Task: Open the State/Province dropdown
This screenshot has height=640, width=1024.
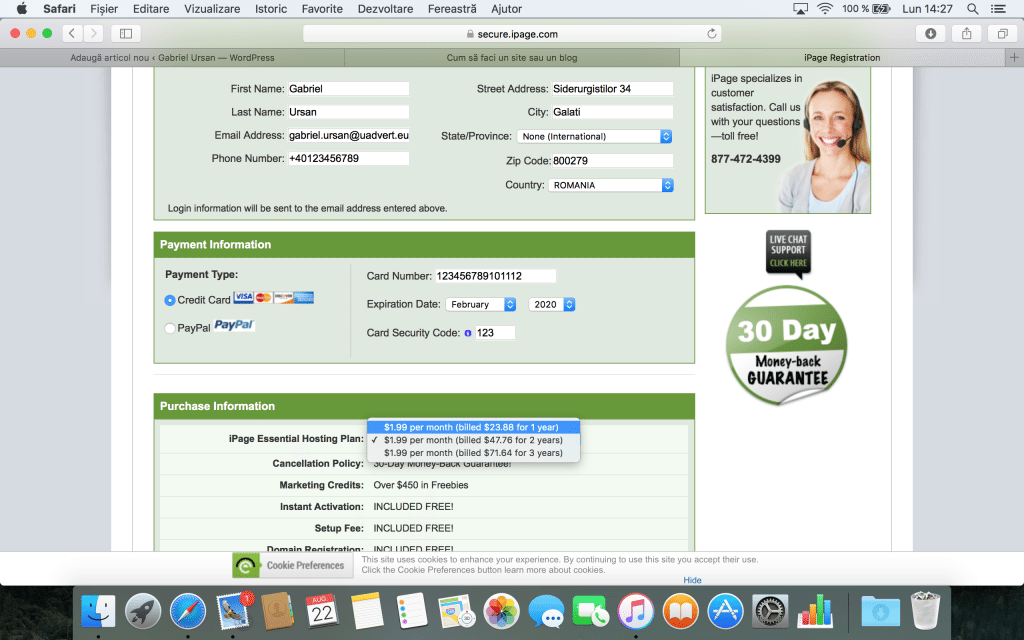Action: pos(594,136)
